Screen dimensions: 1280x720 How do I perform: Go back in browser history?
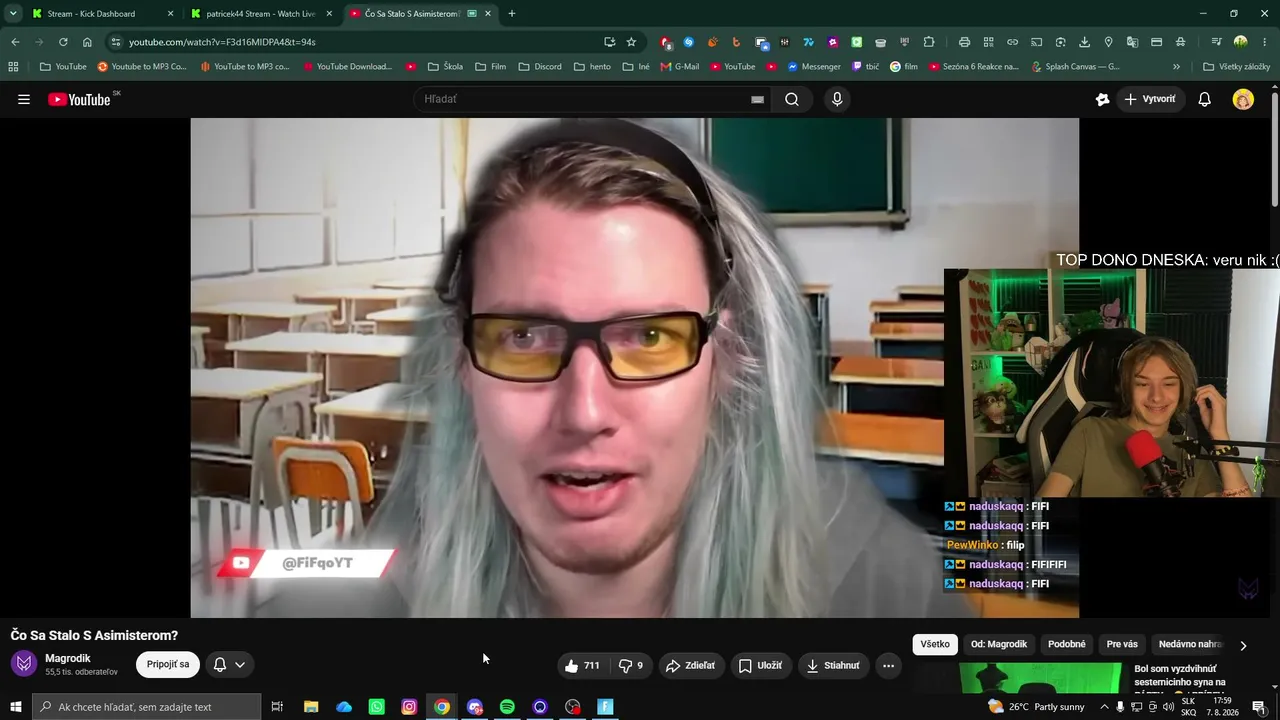[15, 42]
